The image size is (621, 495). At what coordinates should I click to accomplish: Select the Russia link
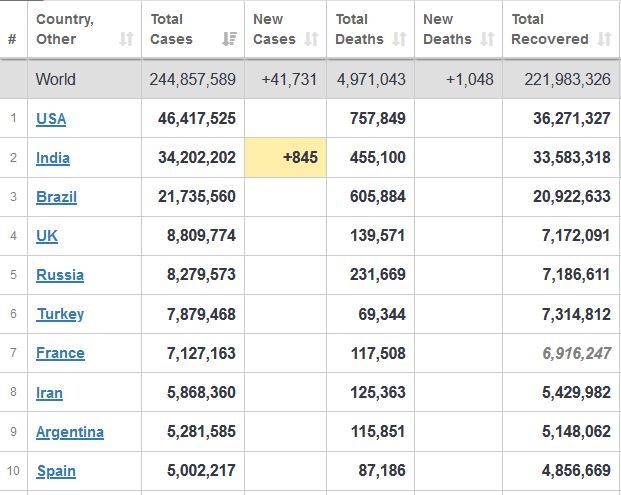(x=60, y=275)
